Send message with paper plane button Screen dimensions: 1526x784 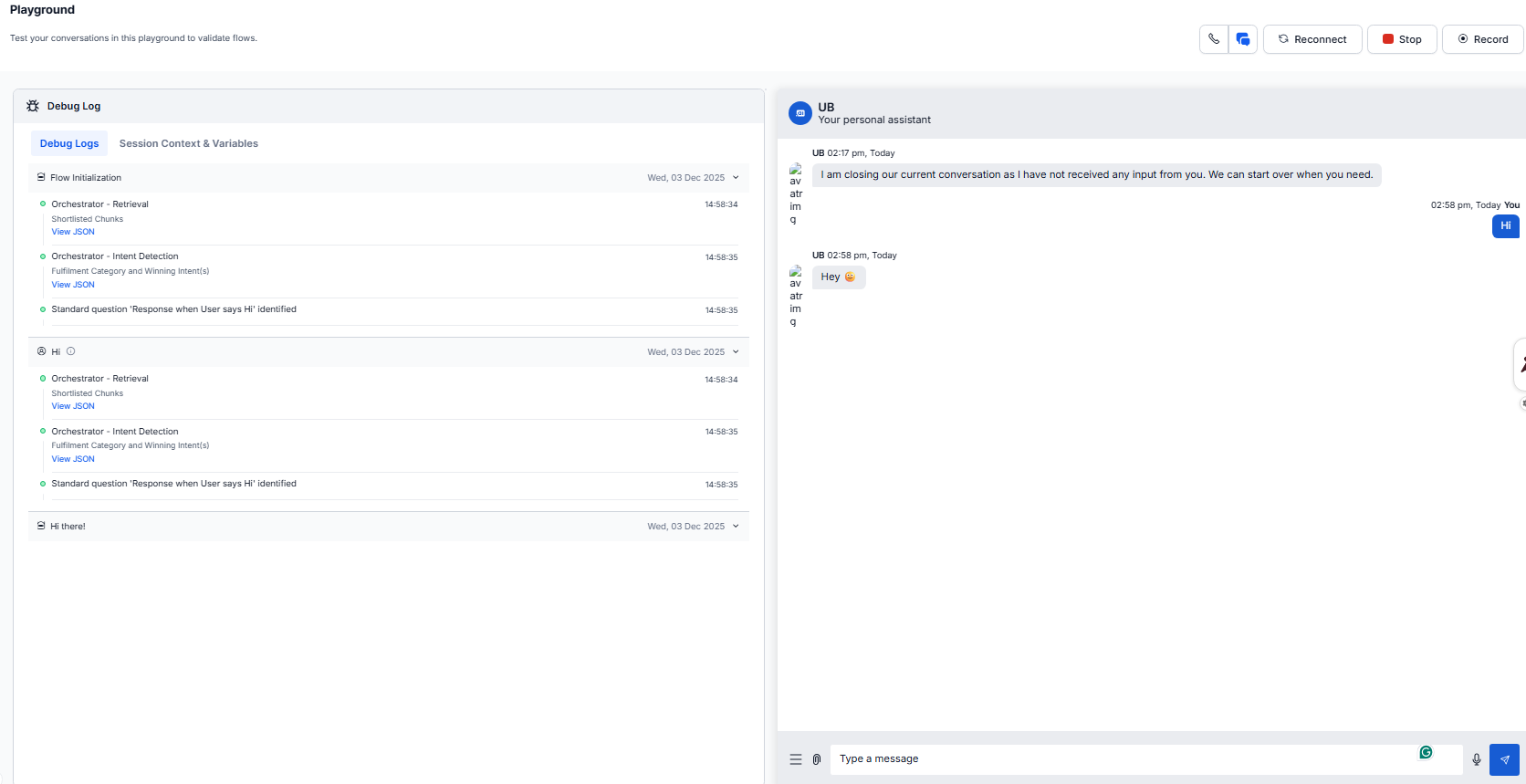[1504, 759]
